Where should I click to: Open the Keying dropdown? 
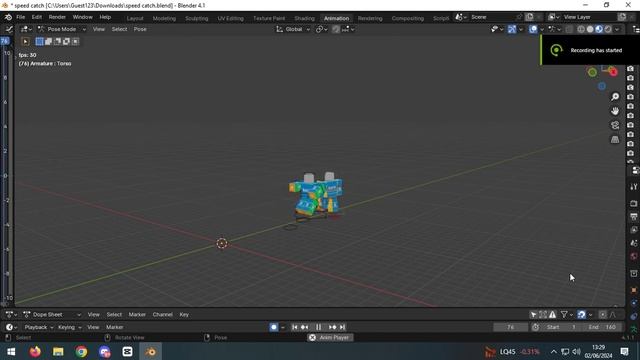69,327
